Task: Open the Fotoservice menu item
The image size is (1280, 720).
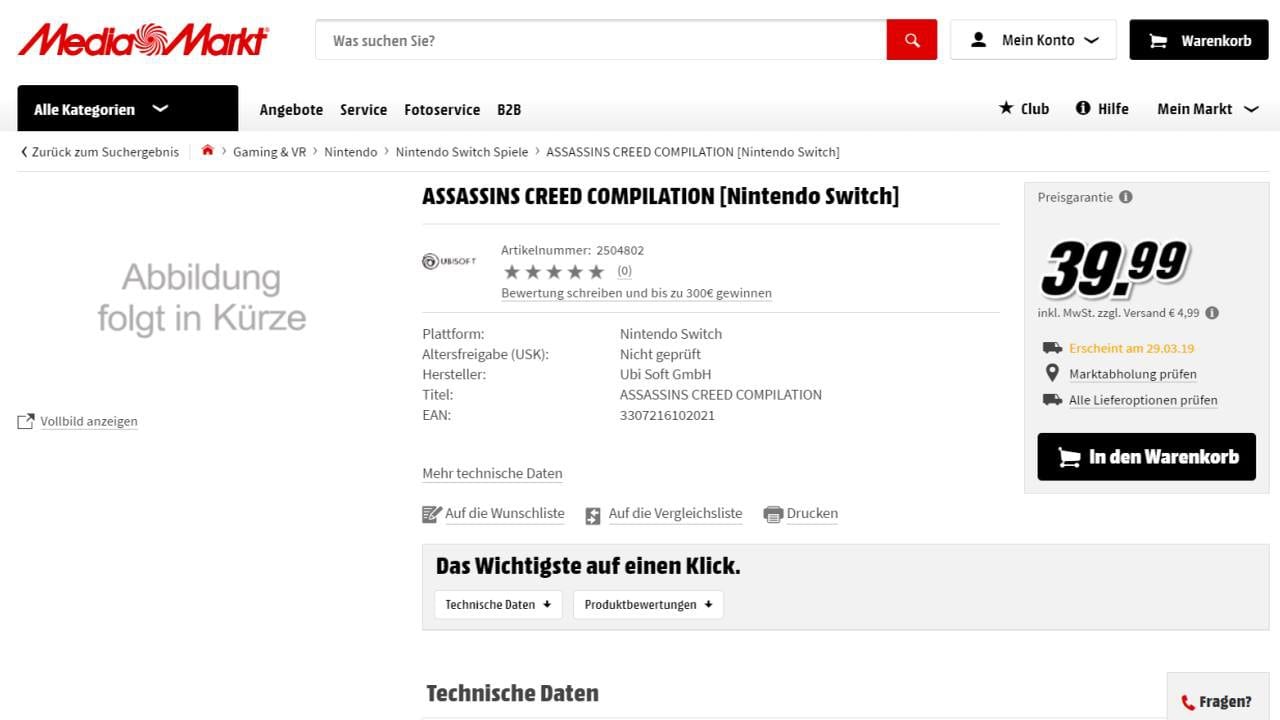Action: pyautogui.click(x=442, y=110)
